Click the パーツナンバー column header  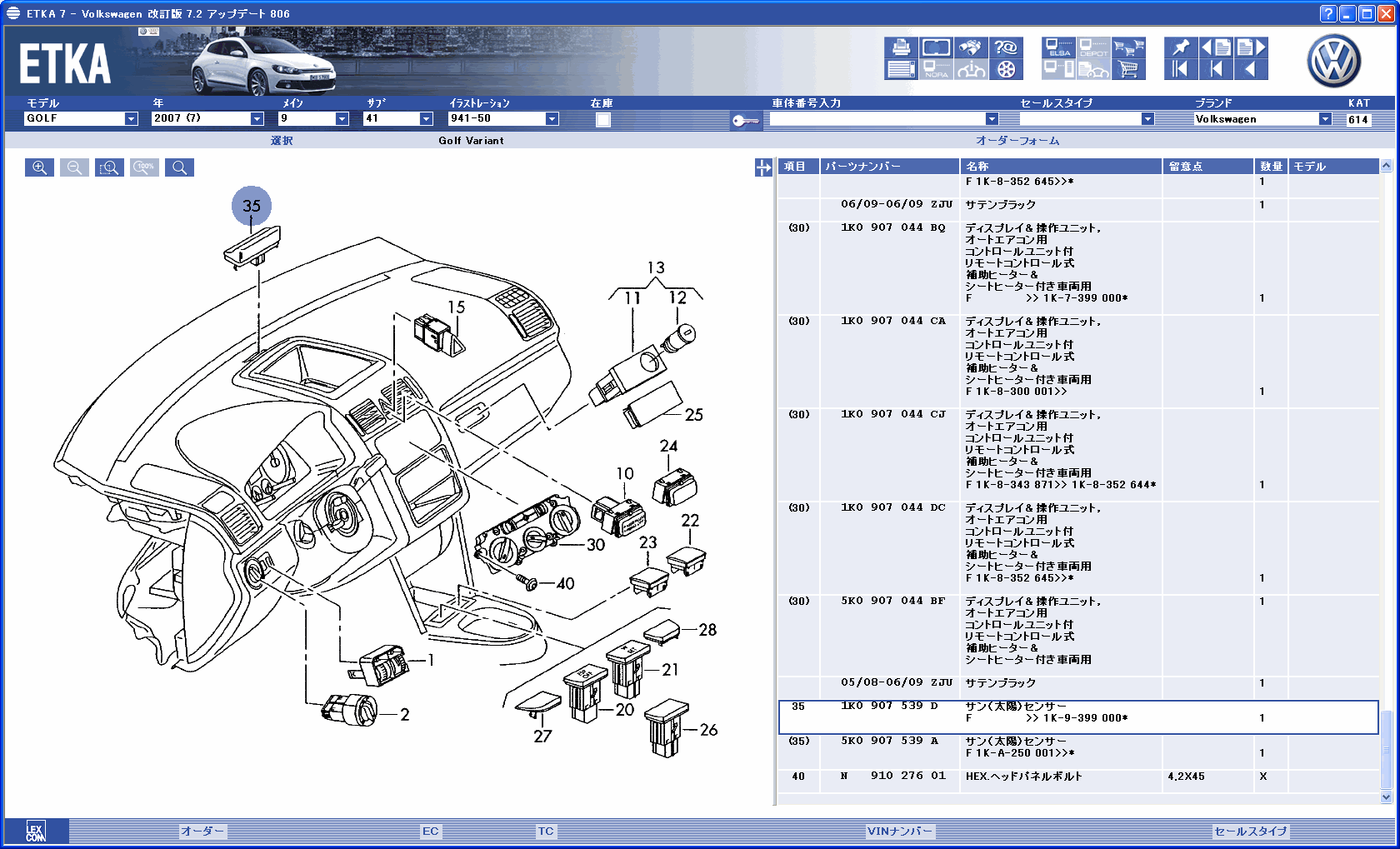(889, 167)
